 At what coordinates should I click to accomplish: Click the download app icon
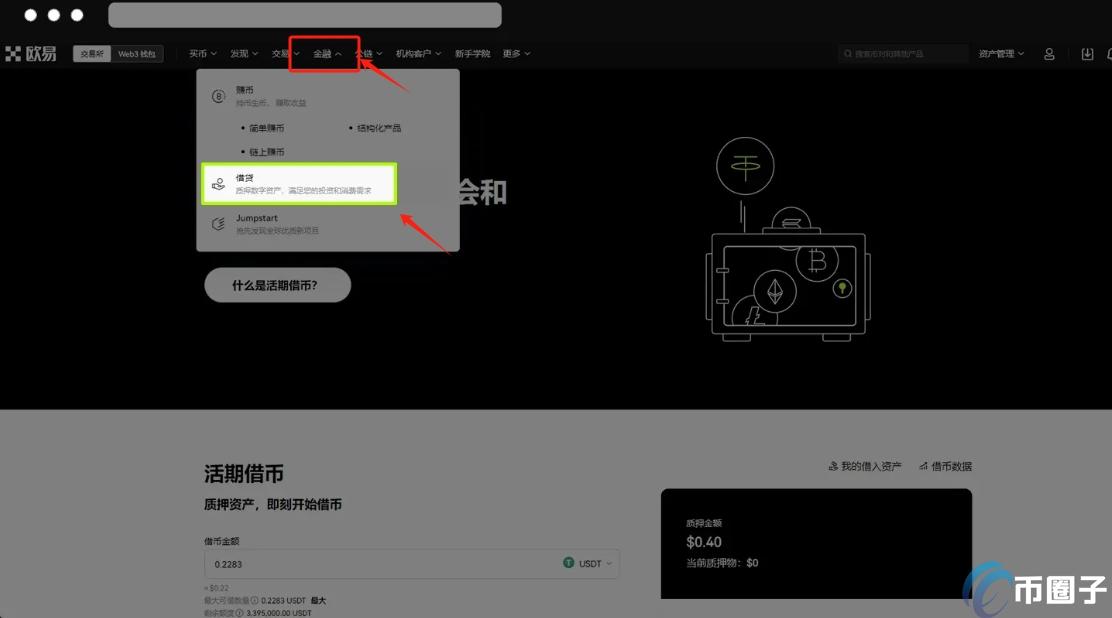tap(1087, 54)
